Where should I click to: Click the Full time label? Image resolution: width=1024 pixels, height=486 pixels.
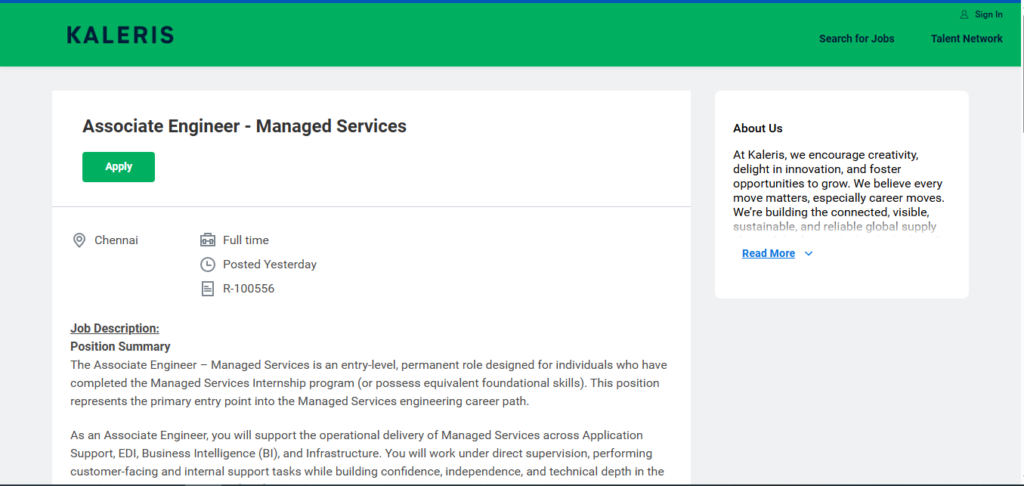point(246,240)
